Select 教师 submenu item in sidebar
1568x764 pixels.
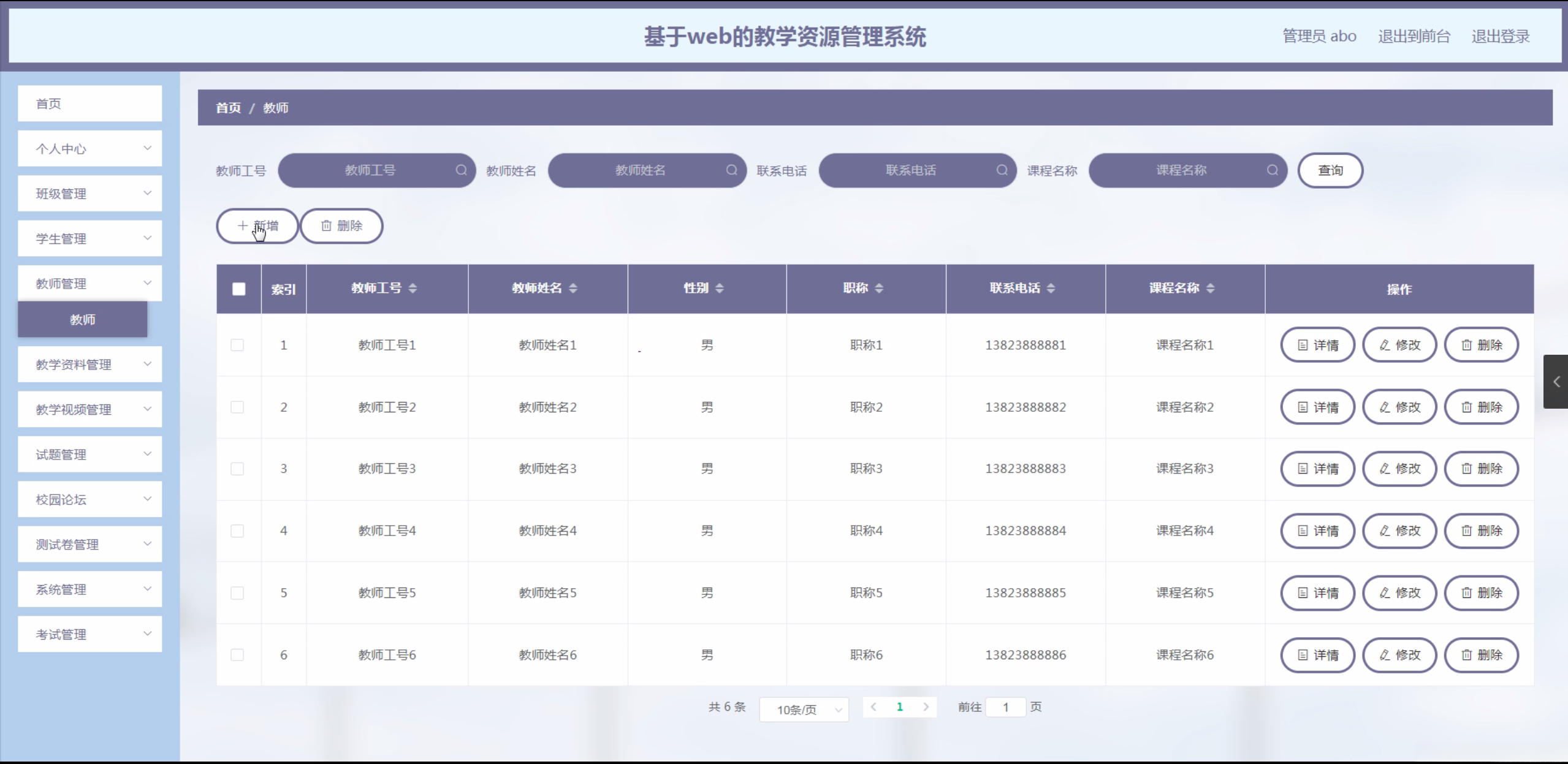[x=82, y=319]
